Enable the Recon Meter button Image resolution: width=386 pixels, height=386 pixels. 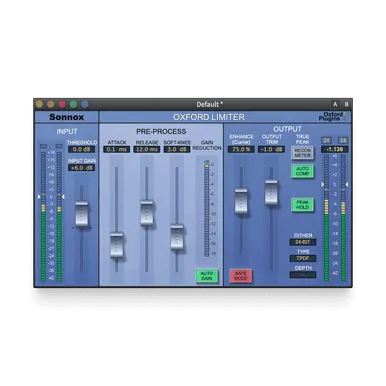point(302,153)
